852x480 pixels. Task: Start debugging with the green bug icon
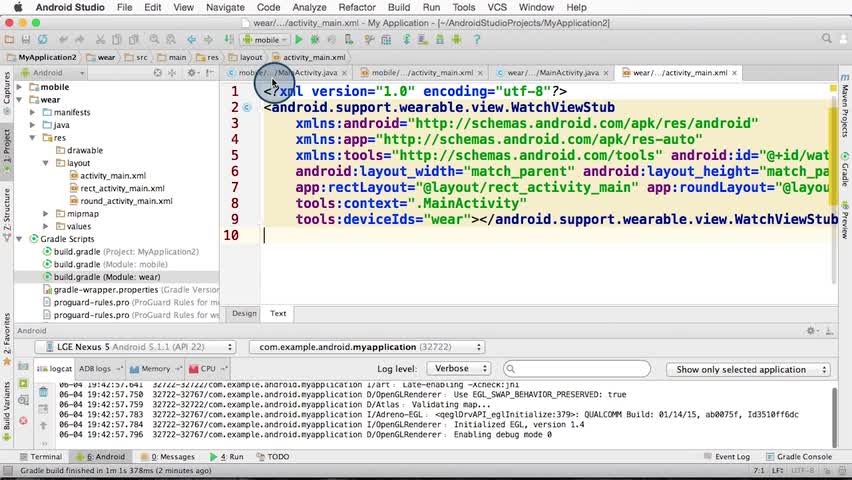click(315, 40)
